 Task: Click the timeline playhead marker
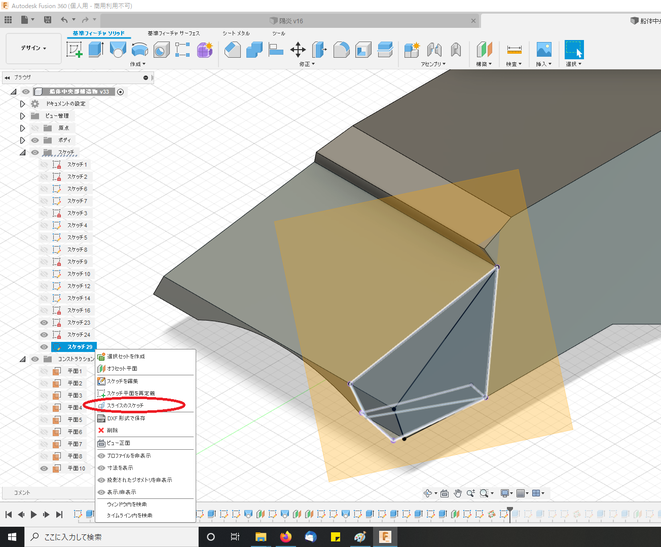click(x=510, y=514)
